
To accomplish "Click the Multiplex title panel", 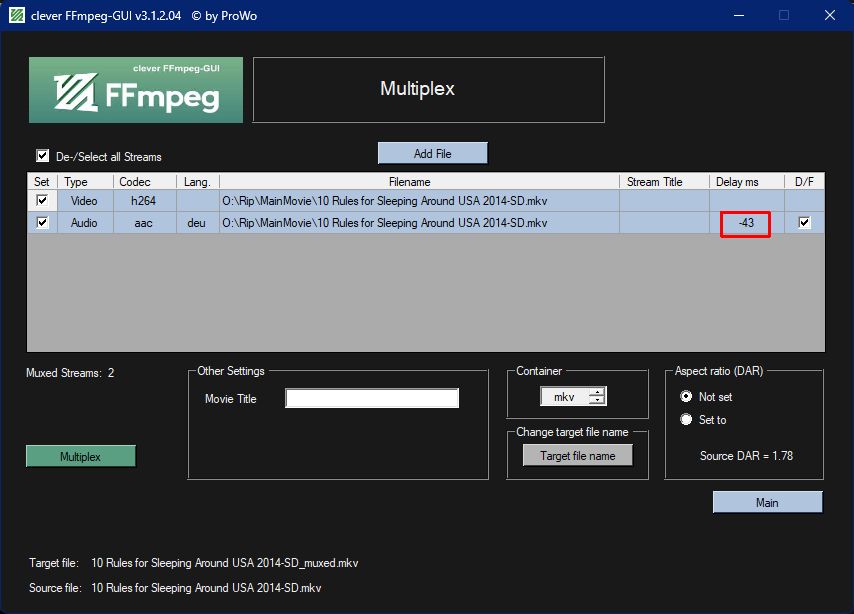I will coord(429,89).
